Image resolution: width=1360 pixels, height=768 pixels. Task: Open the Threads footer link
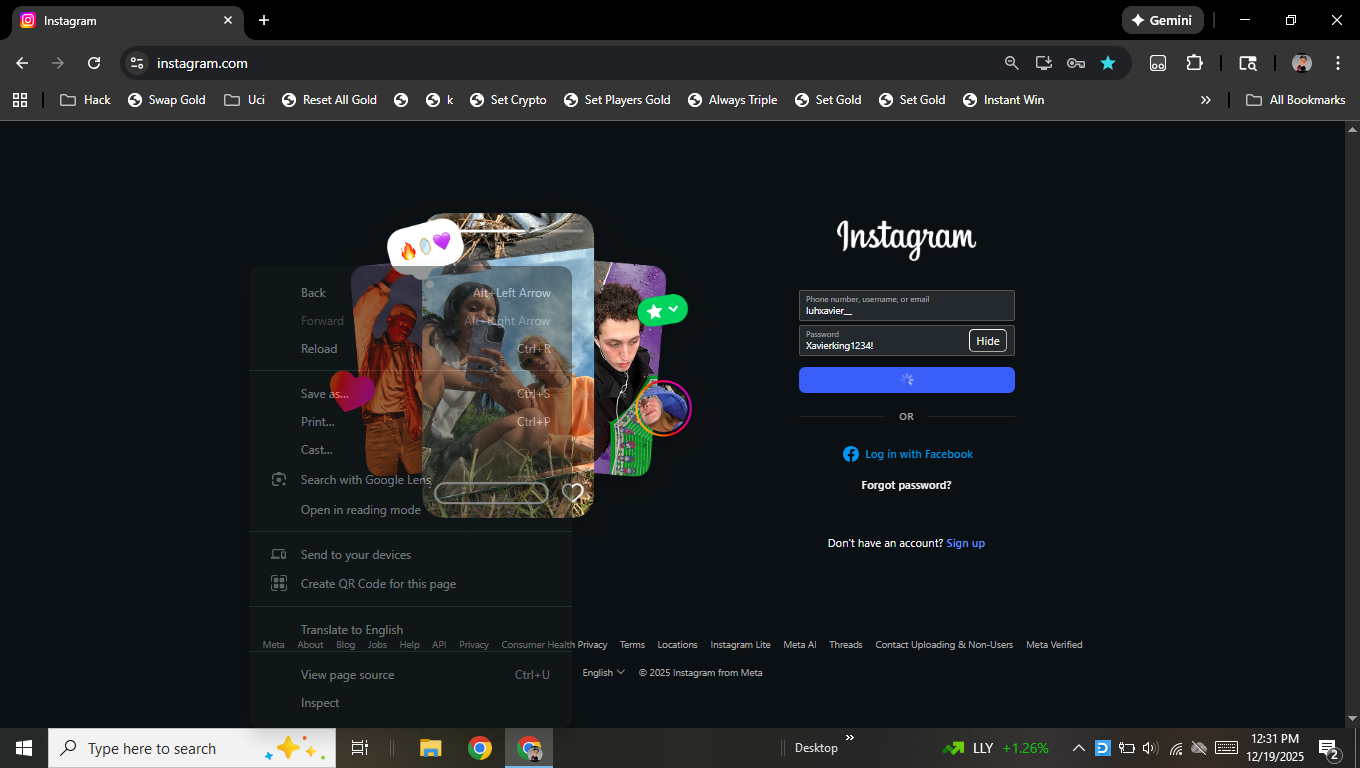pyautogui.click(x=845, y=645)
